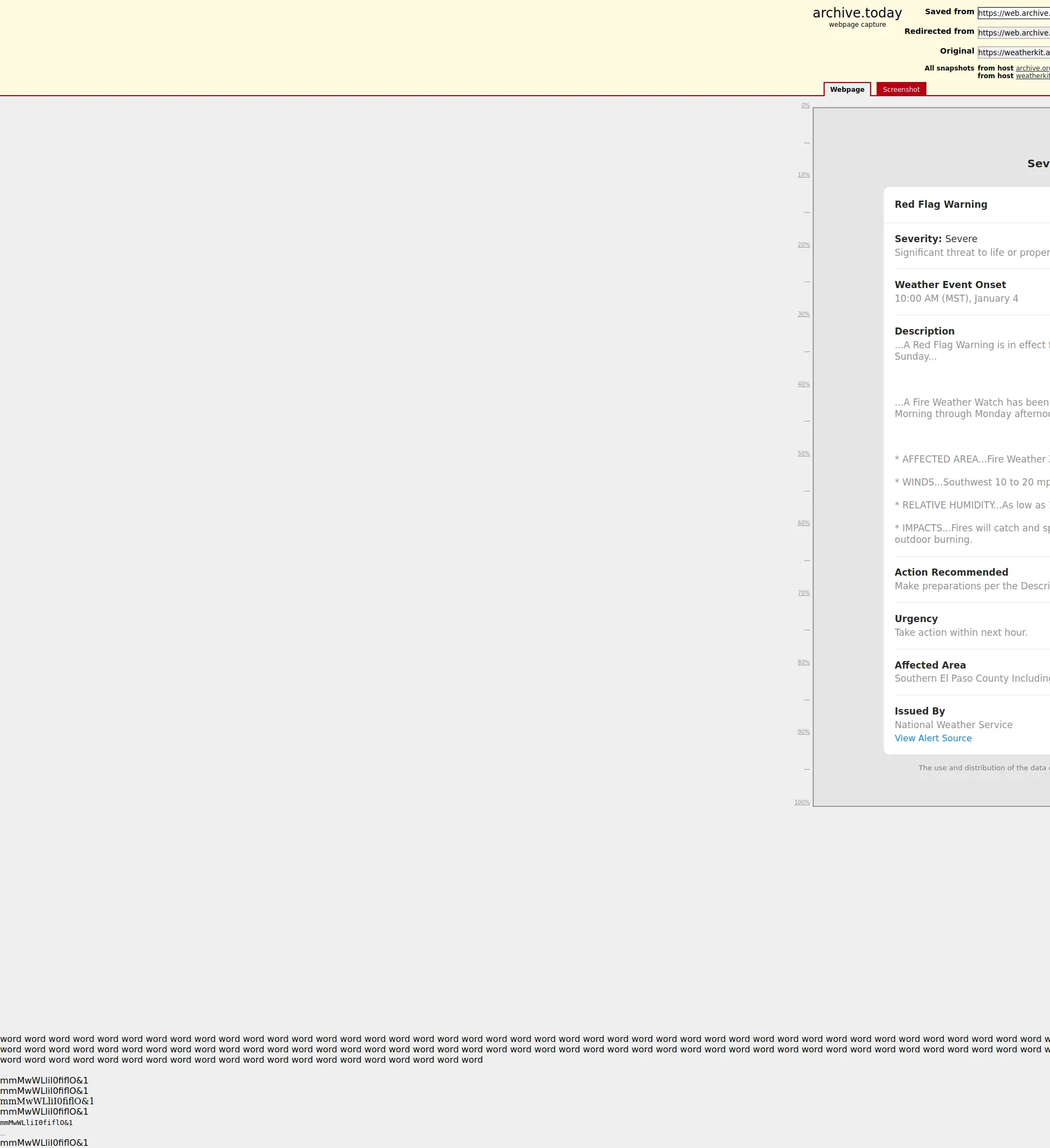Focus the Redirected from URL field
The width and height of the screenshot is (1050, 1148).
pyautogui.click(x=1013, y=33)
